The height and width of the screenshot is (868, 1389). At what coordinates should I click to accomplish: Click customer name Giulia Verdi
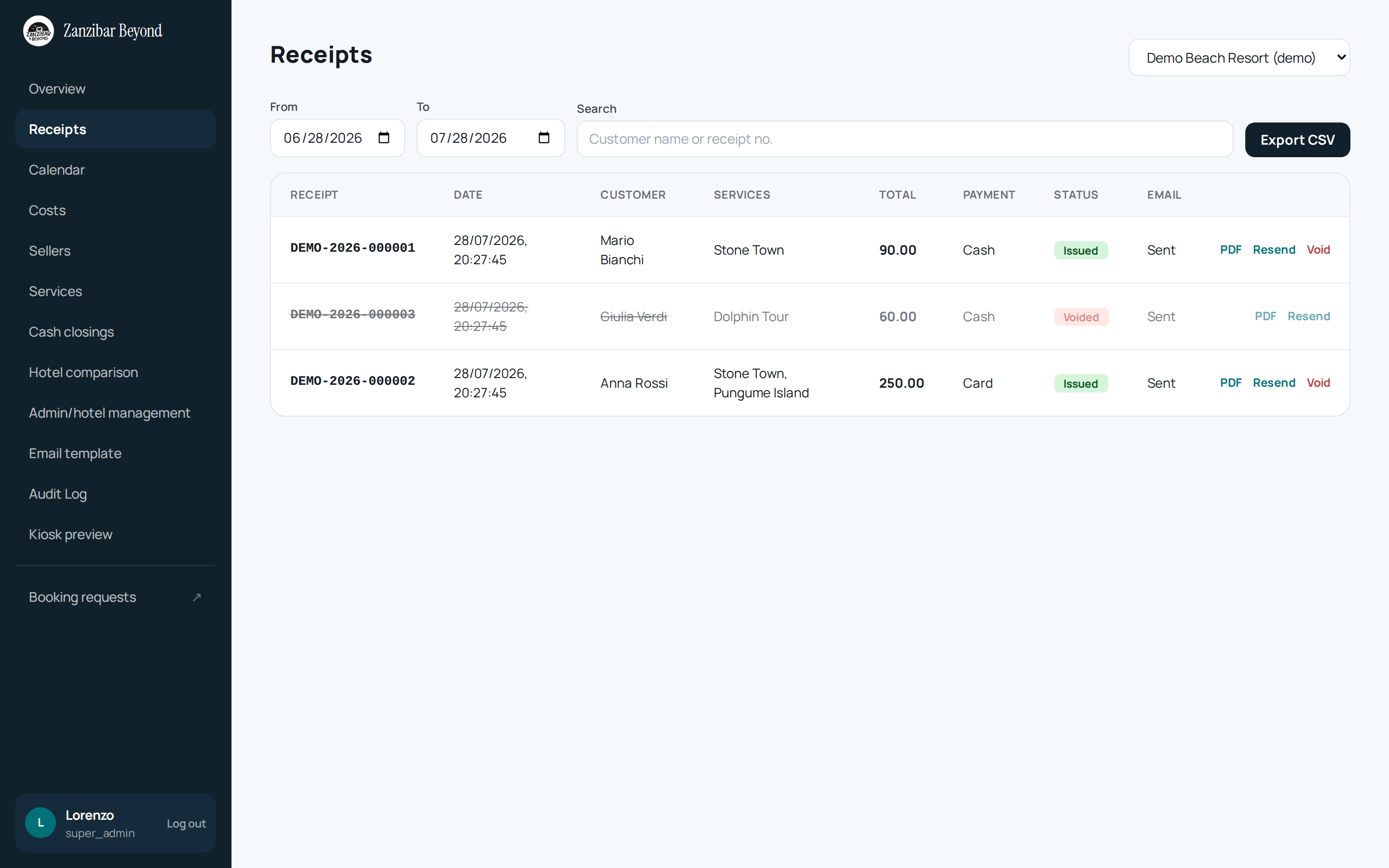pyautogui.click(x=633, y=316)
